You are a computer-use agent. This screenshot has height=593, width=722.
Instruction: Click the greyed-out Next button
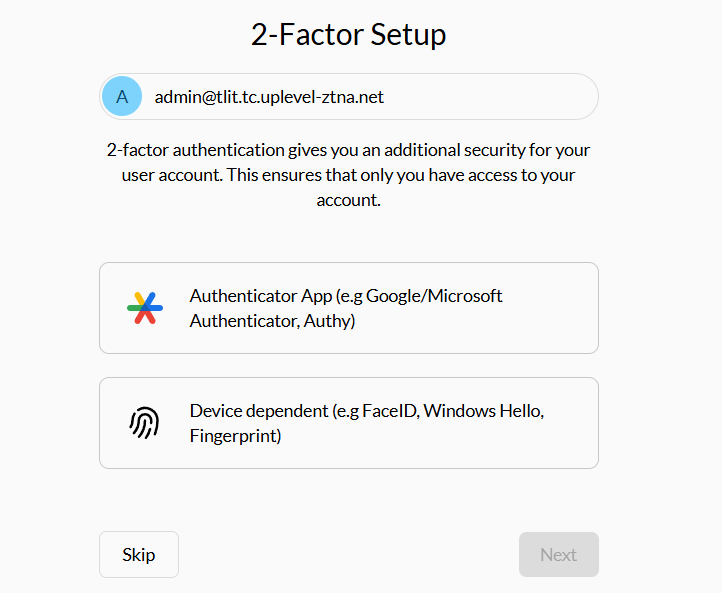pyautogui.click(x=558, y=555)
